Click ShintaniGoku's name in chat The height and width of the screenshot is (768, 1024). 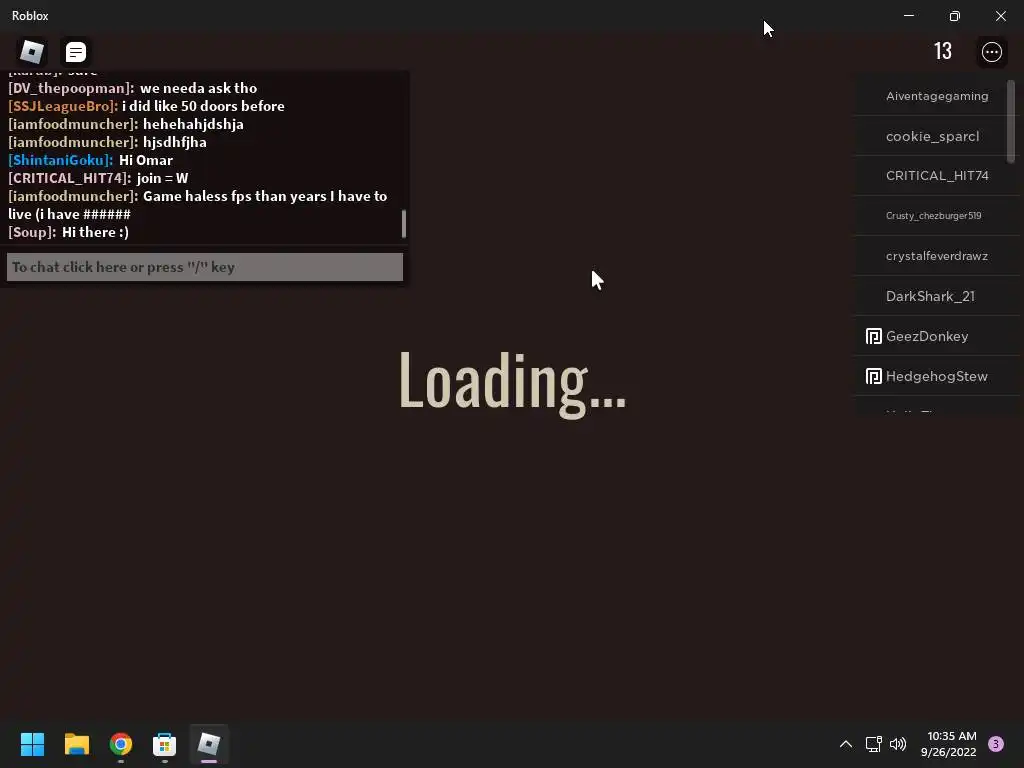click(x=60, y=160)
